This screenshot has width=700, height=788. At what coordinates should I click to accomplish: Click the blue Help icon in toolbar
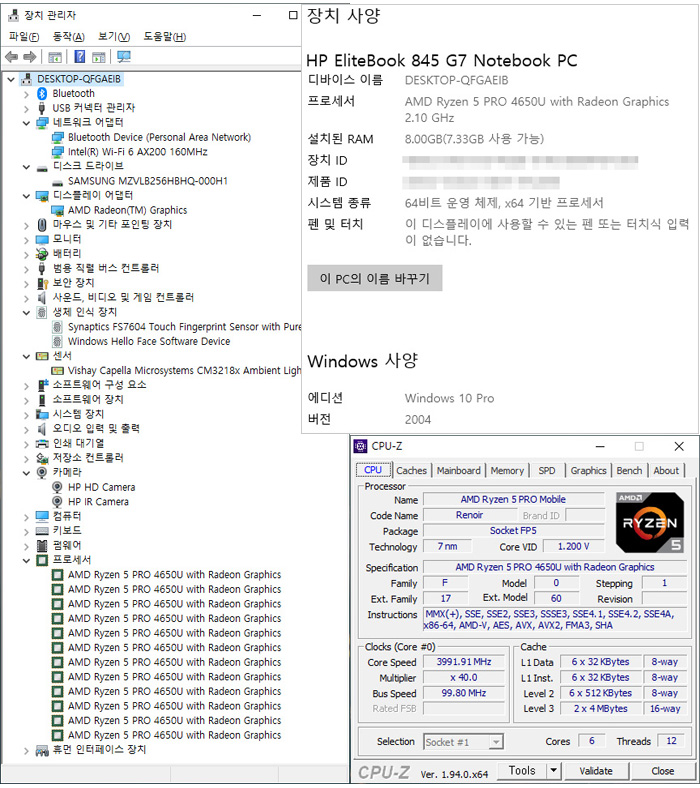pyautogui.click(x=79, y=57)
